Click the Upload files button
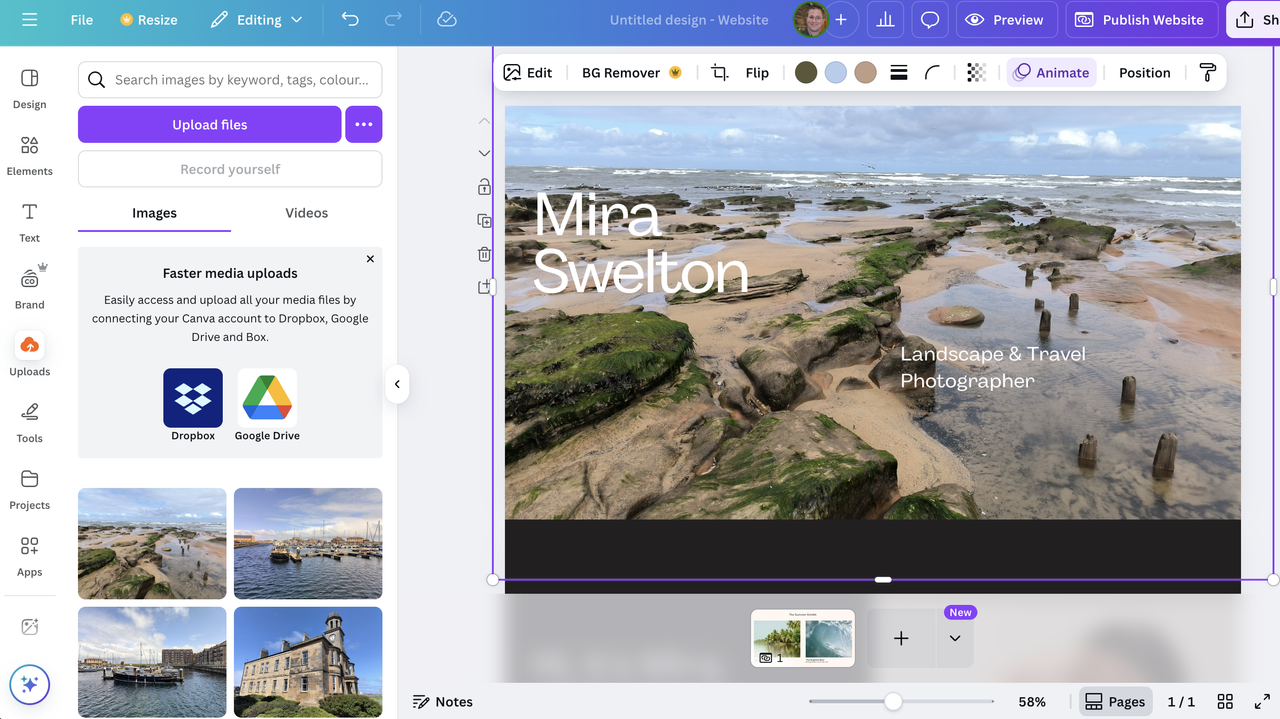 tap(210, 125)
